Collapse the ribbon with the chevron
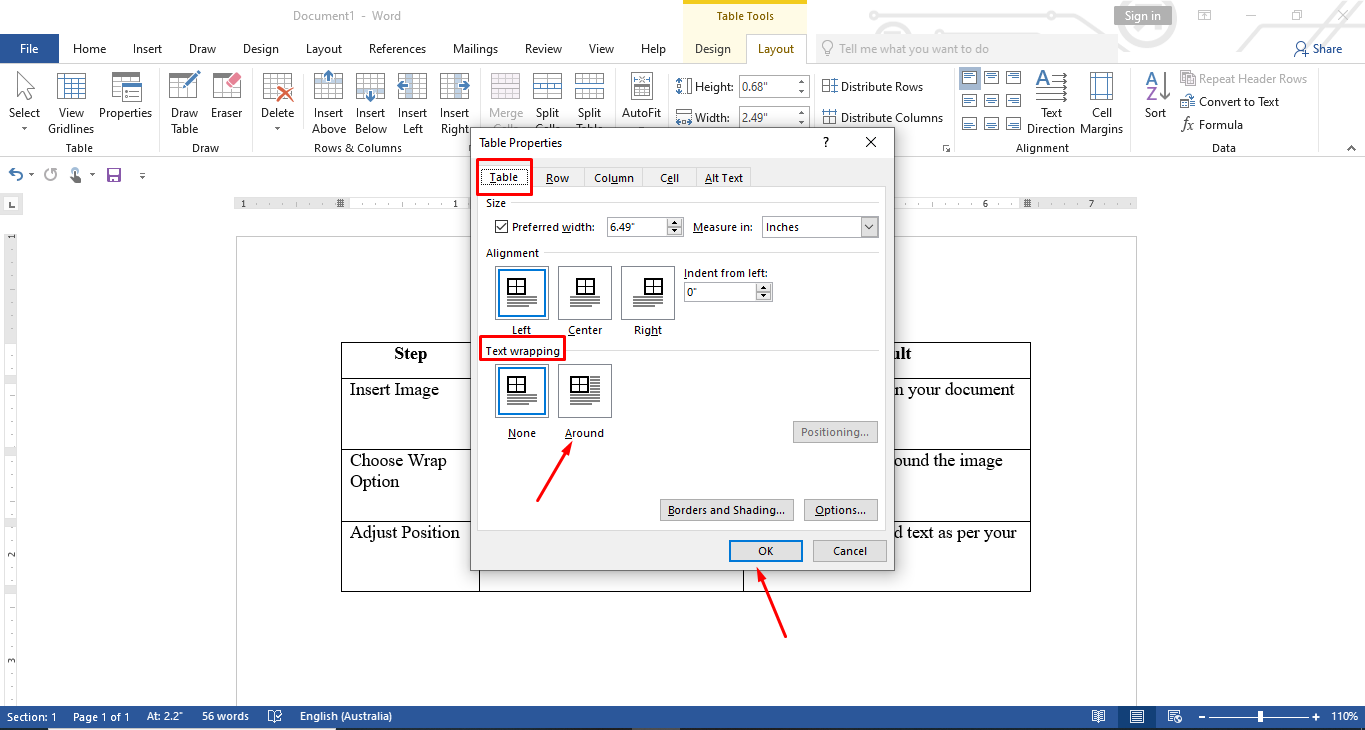1365x730 pixels. (1351, 147)
